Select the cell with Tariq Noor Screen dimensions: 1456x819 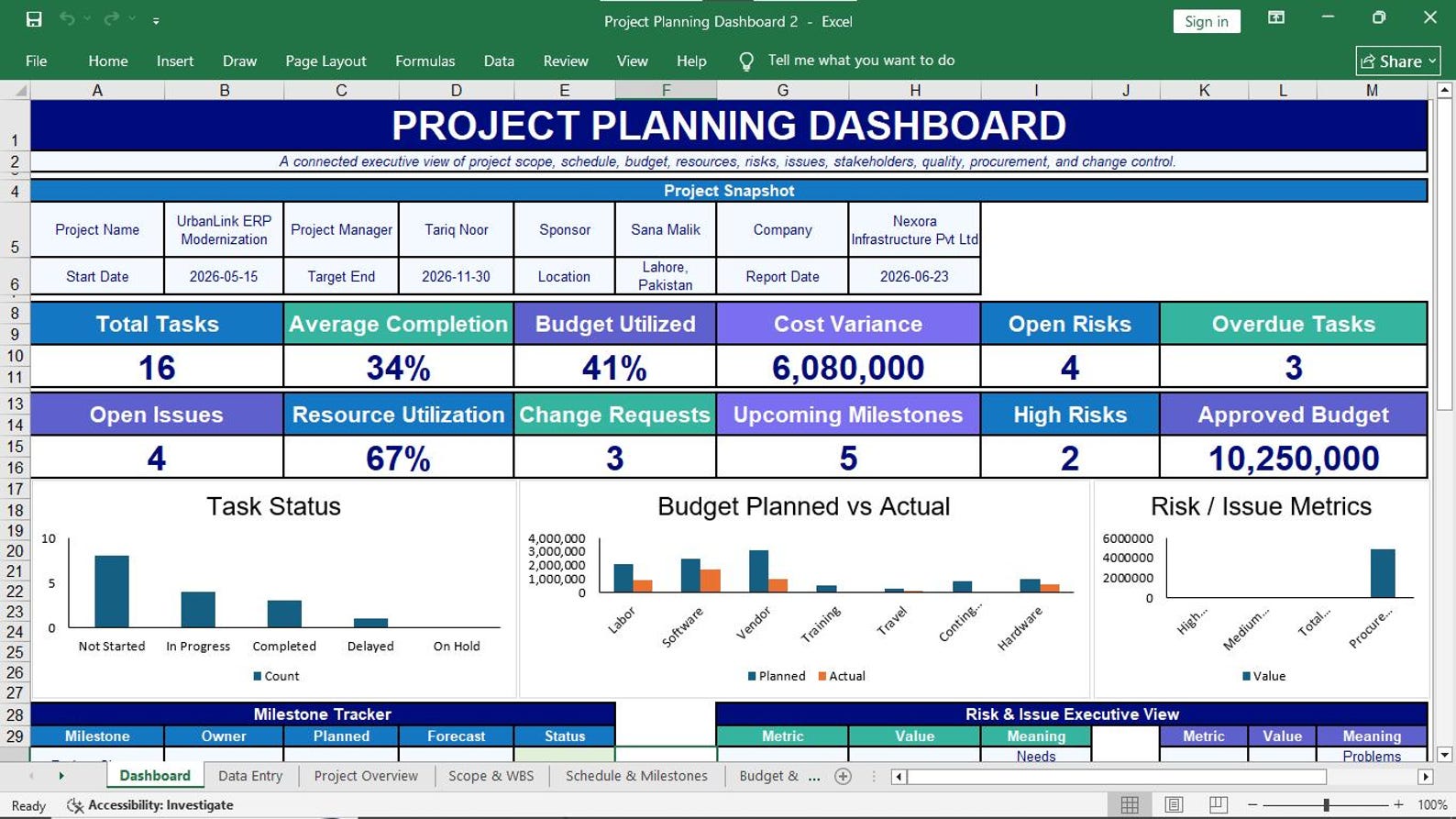click(456, 229)
